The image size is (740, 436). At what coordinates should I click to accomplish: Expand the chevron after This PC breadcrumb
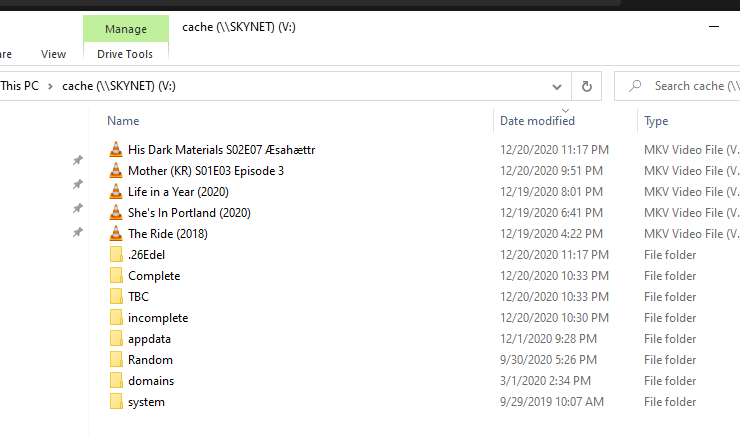click(50, 86)
